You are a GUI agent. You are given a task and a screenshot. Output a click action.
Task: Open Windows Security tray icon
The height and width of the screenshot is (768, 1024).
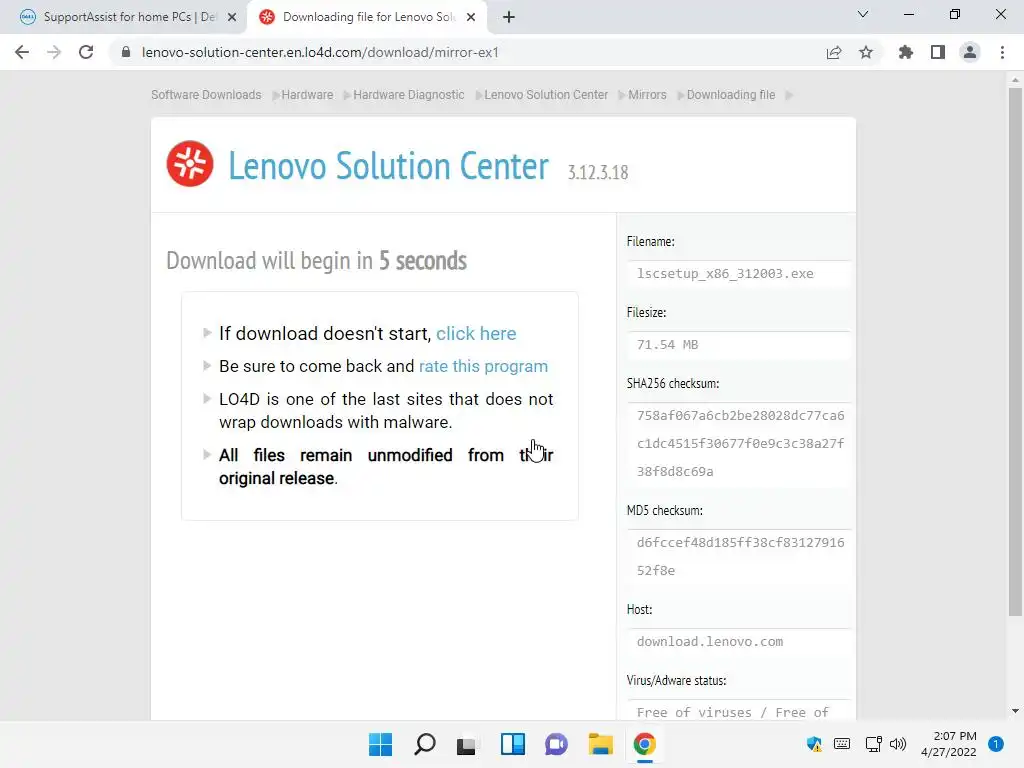click(x=814, y=744)
